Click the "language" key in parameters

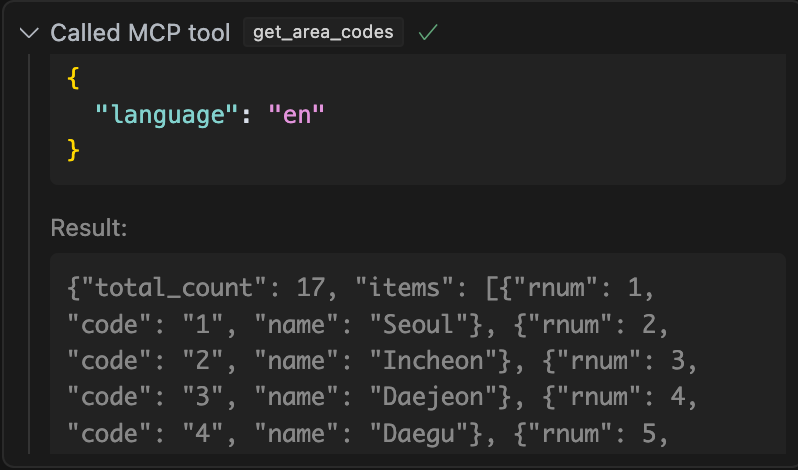166,114
